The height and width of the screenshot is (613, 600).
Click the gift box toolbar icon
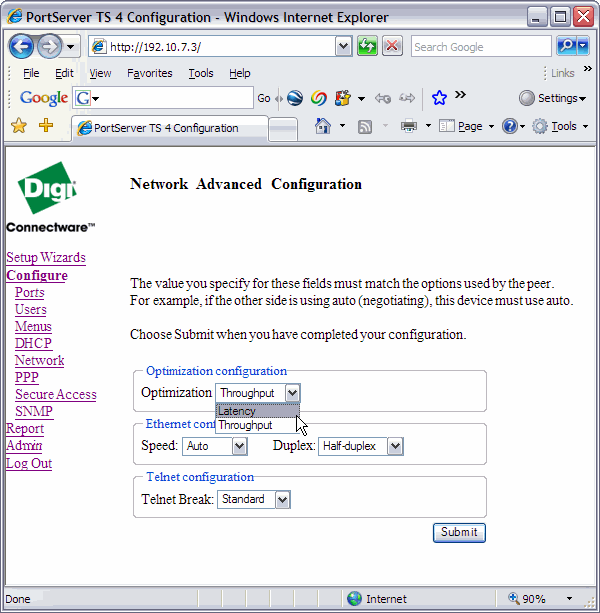(x=343, y=98)
